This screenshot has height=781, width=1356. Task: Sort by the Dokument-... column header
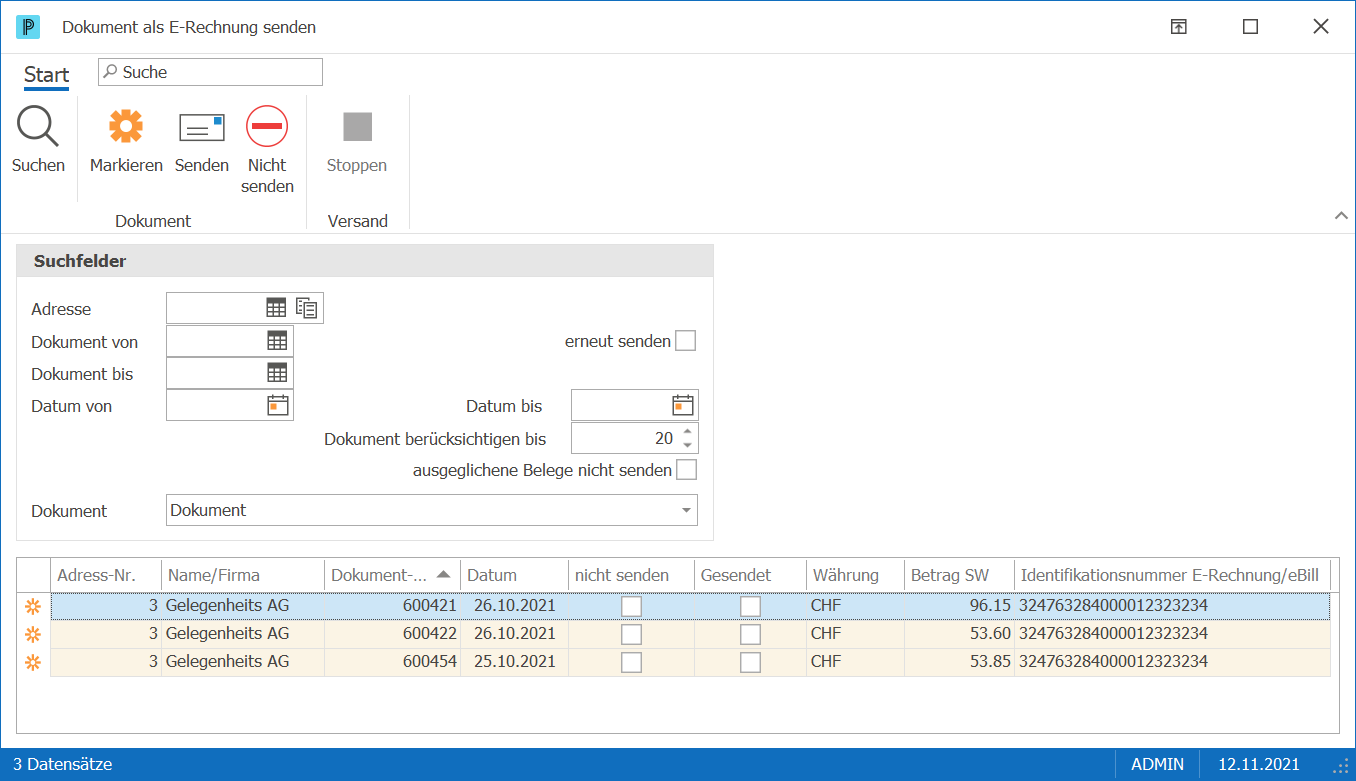click(x=393, y=575)
